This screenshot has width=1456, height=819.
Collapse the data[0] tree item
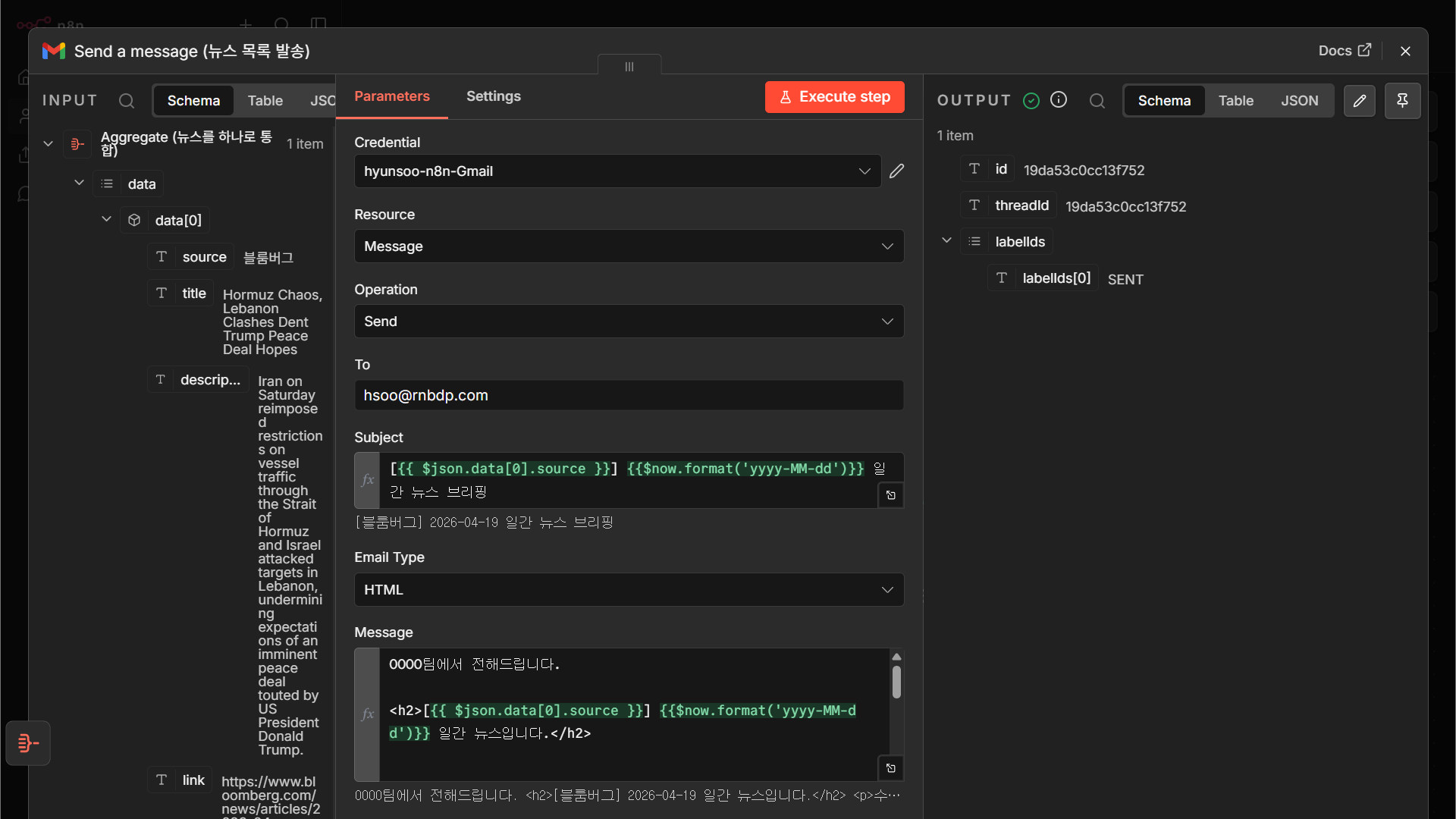[107, 219]
